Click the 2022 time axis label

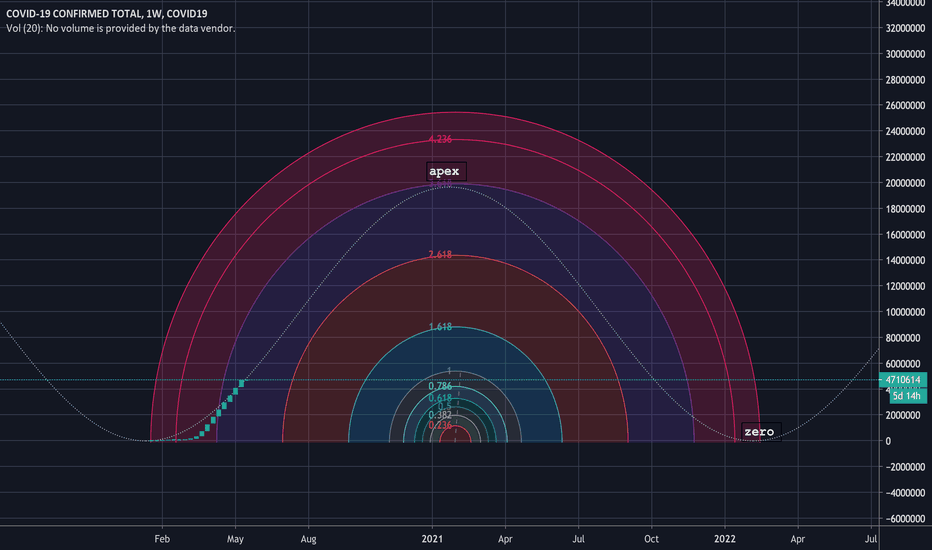coord(725,539)
